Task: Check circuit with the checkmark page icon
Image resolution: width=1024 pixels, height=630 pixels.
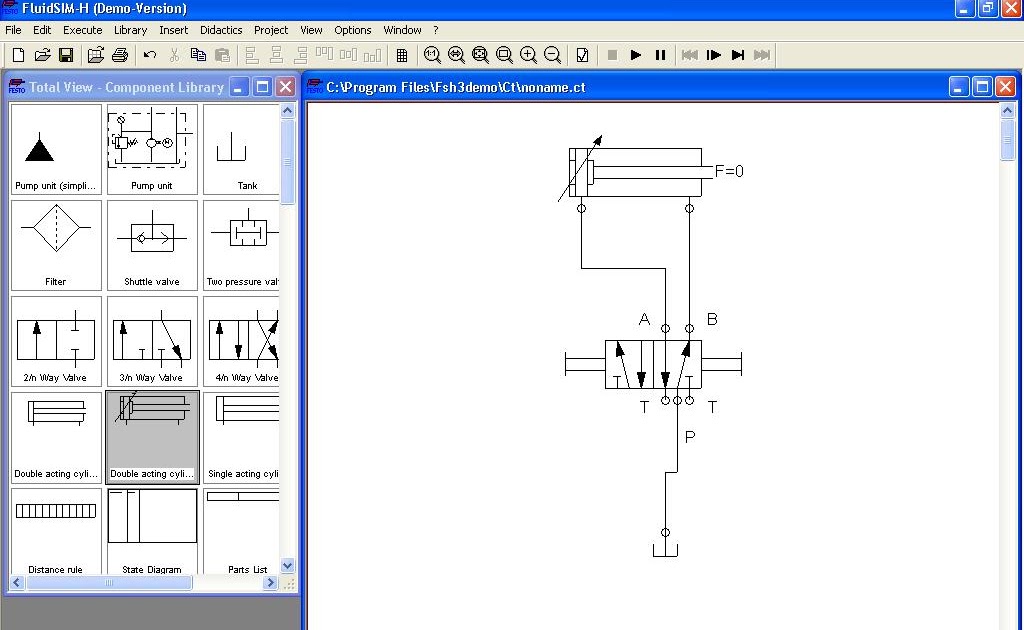Action: 582,55
